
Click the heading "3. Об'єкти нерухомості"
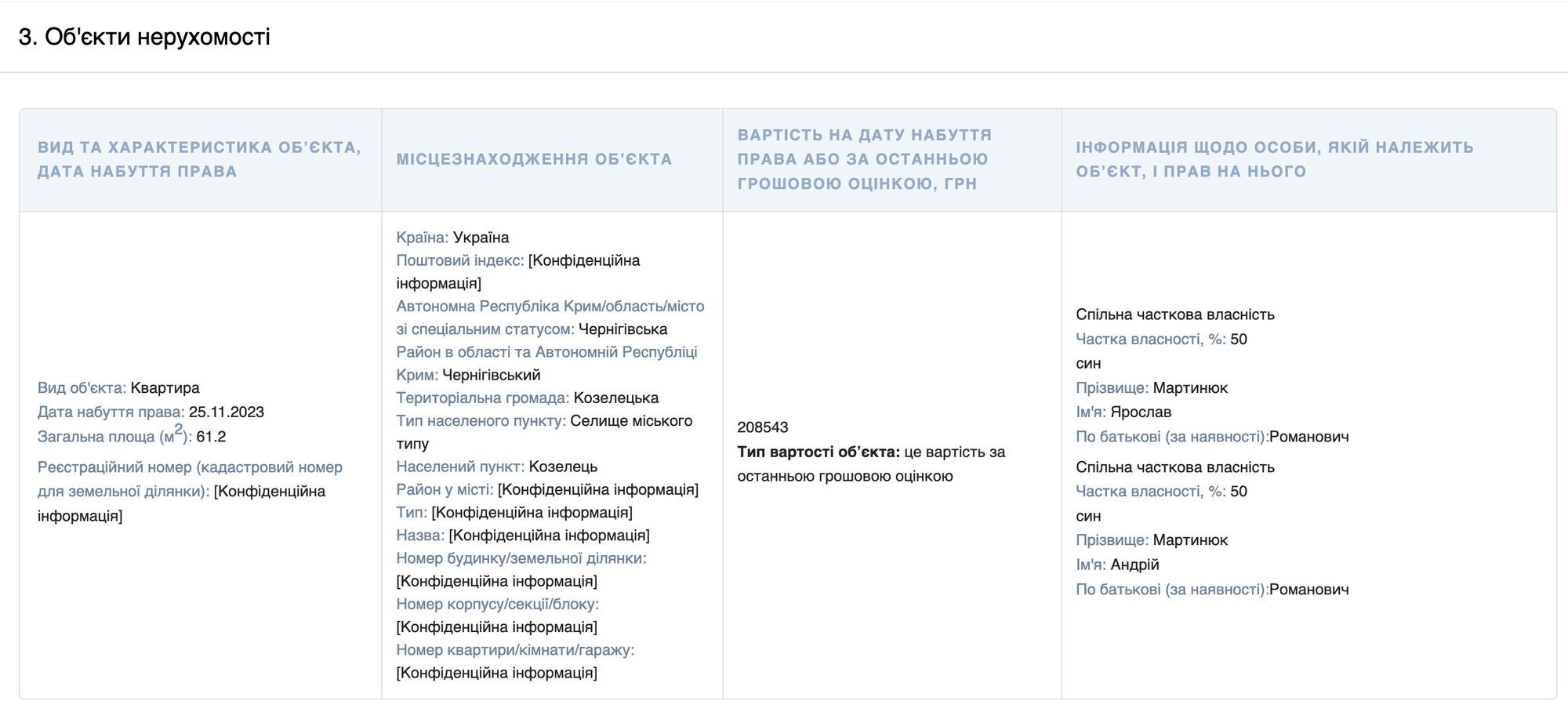144,37
